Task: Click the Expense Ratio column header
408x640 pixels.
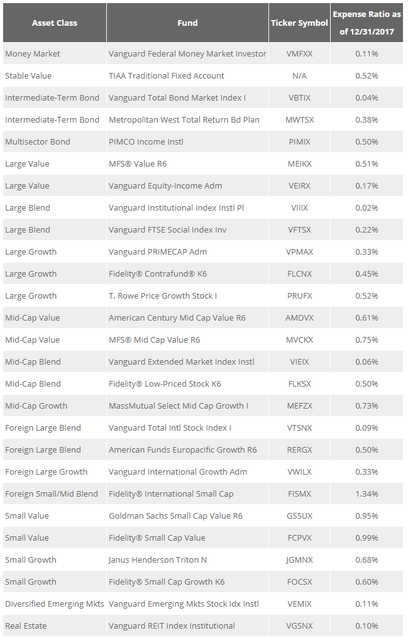Action: [367, 23]
